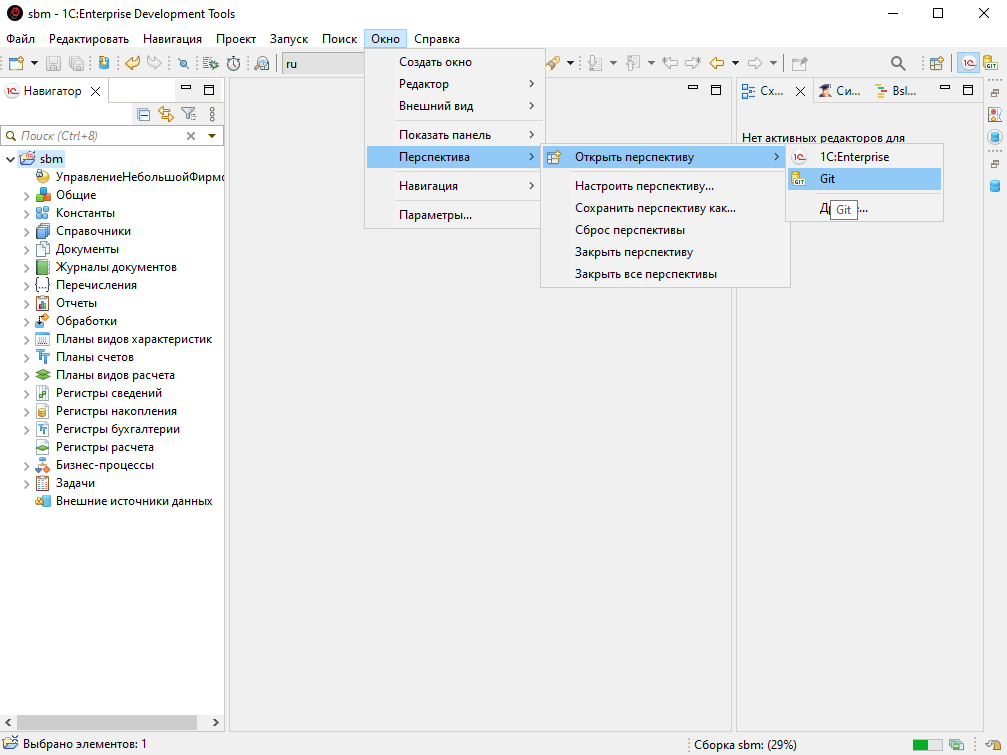Screen dimensions: 1007x755
Task: Choose Настроить перспективу... menu entry
Action: click(x=644, y=186)
